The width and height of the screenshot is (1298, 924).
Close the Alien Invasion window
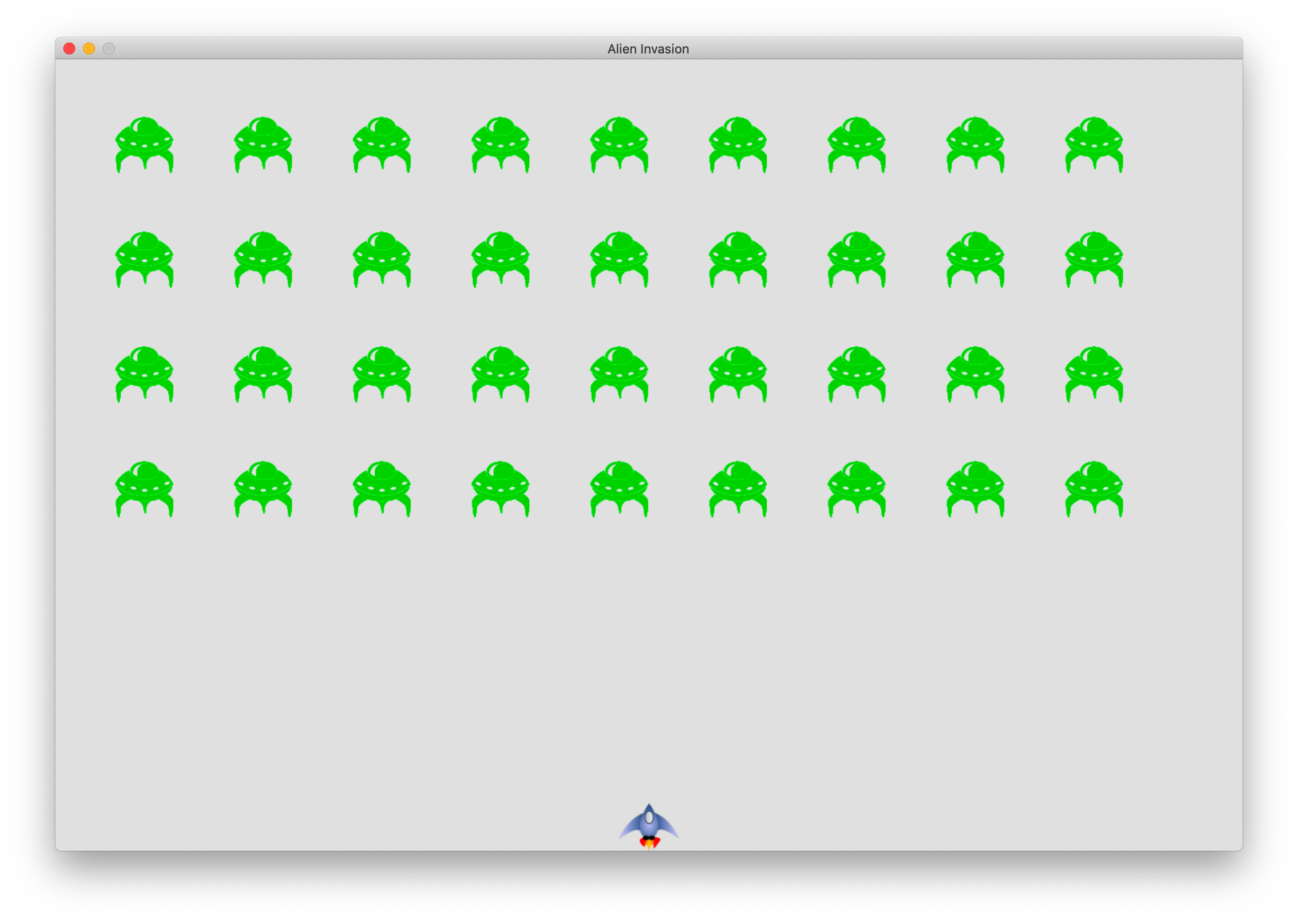click(x=69, y=49)
